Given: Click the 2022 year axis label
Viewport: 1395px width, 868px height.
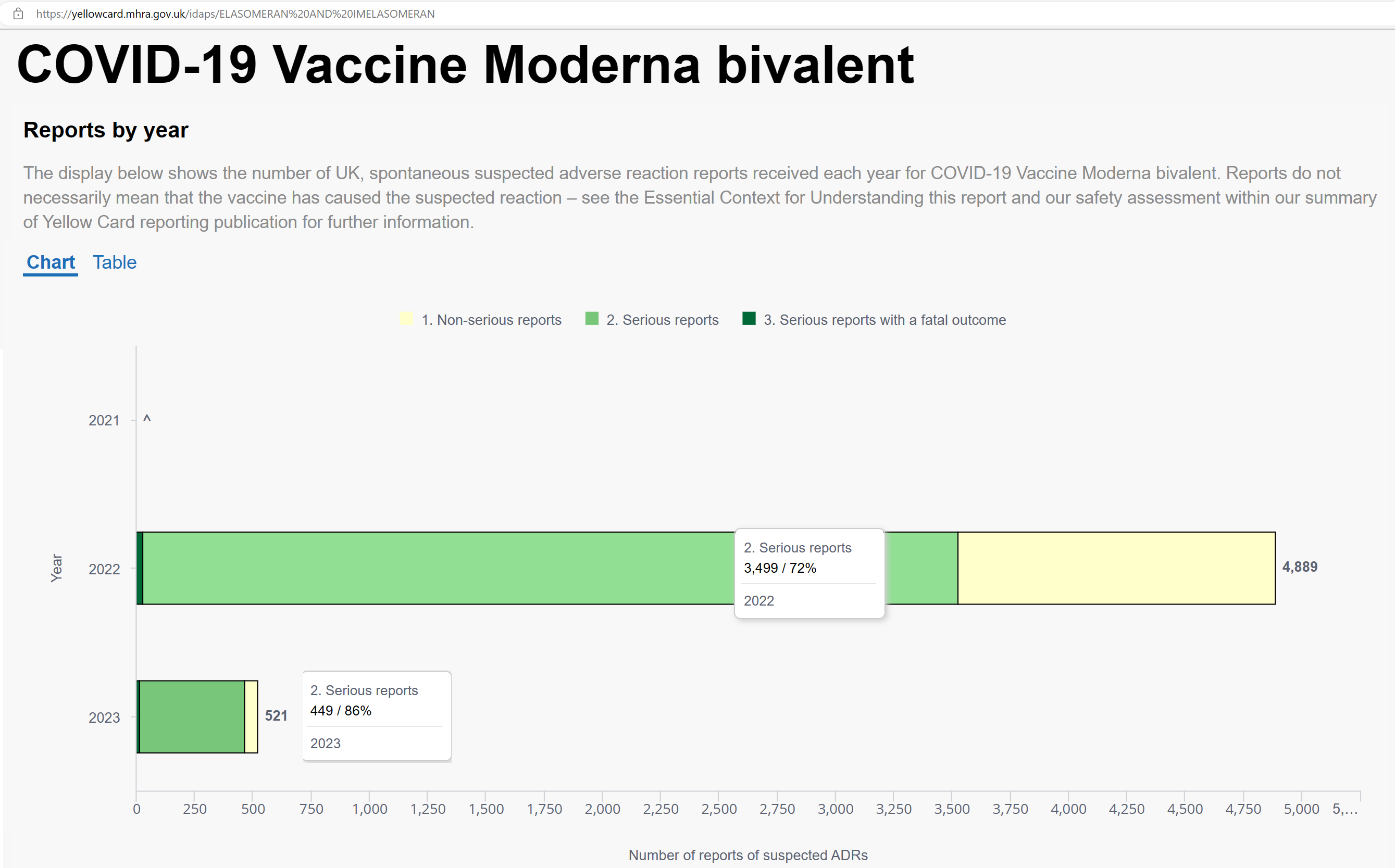Looking at the screenshot, I should [104, 570].
